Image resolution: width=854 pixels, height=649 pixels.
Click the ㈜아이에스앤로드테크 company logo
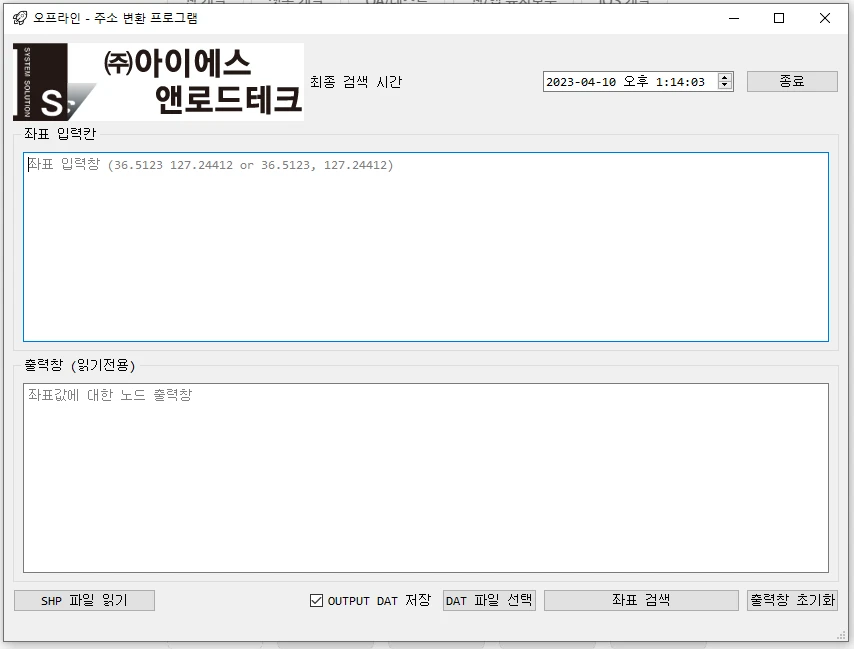coord(155,75)
